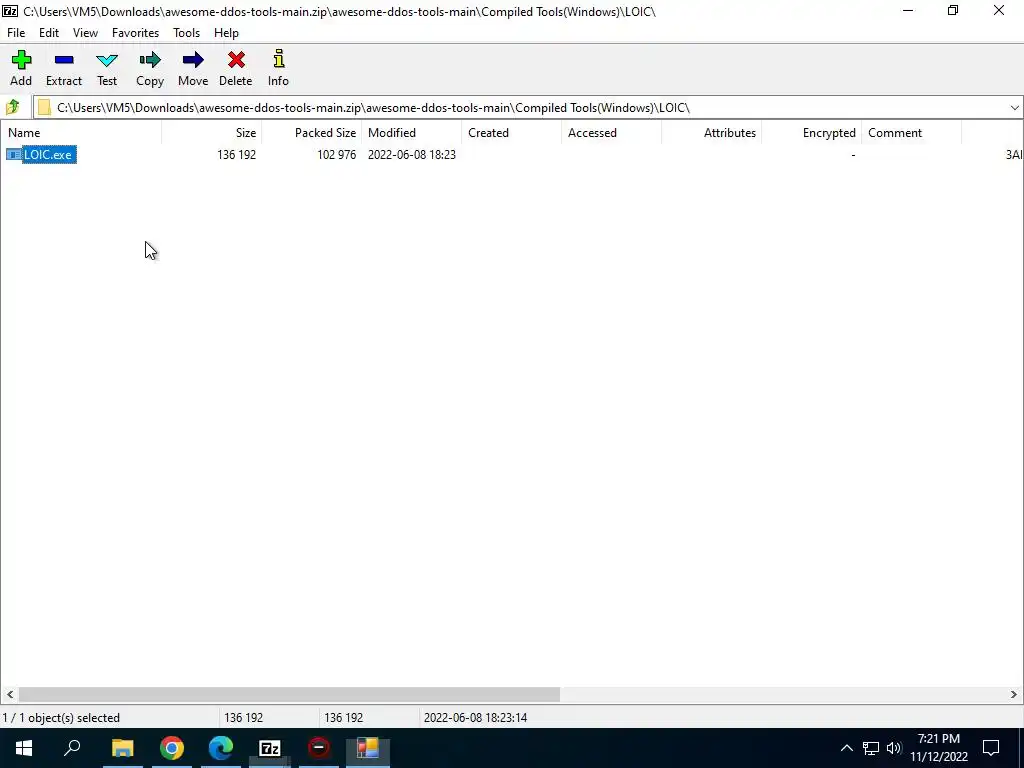This screenshot has height=768, width=1024.
Task: Launch Google Chrome from taskbar
Action: [x=172, y=748]
